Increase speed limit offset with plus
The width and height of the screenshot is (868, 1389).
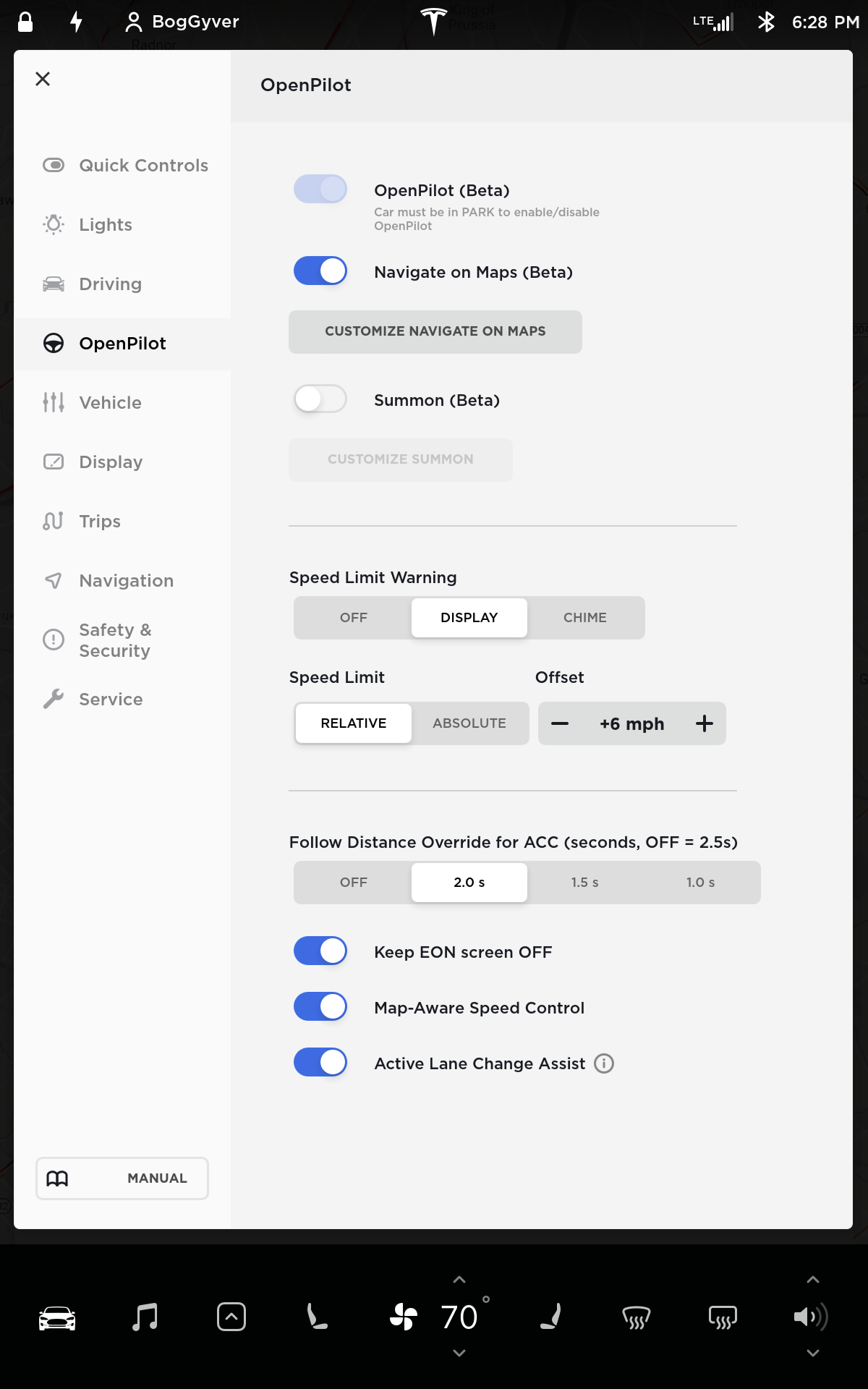click(x=705, y=723)
